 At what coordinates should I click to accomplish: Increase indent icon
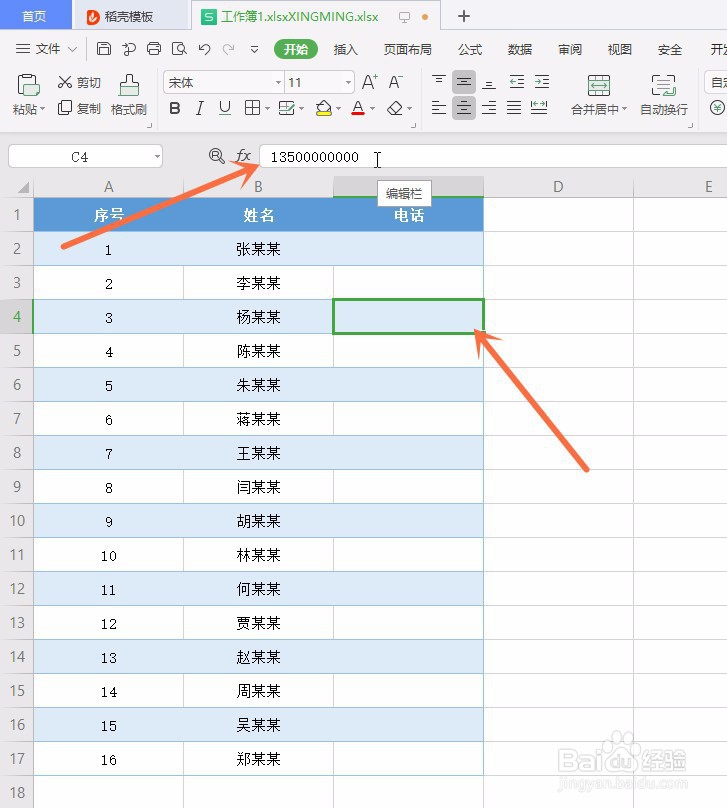(542, 81)
